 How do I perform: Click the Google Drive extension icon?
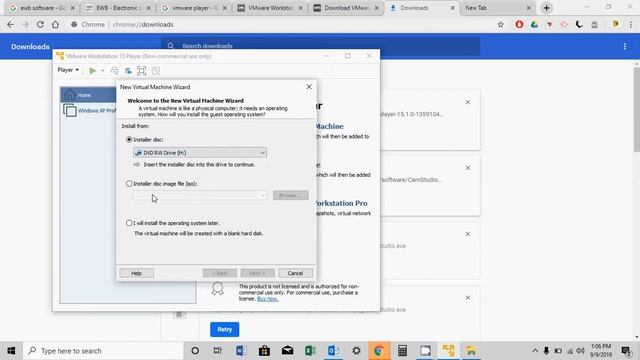(534, 24)
